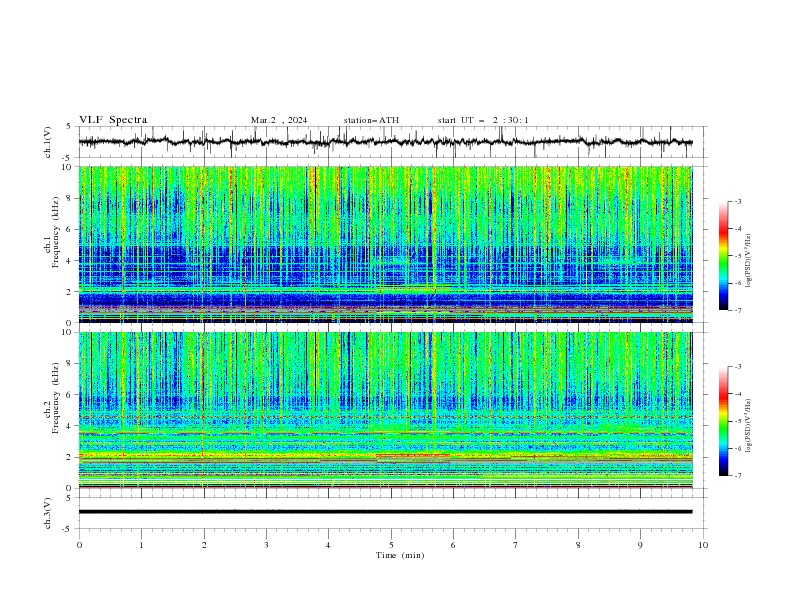Click the ch.1 voltage waveform trace

point(385,142)
